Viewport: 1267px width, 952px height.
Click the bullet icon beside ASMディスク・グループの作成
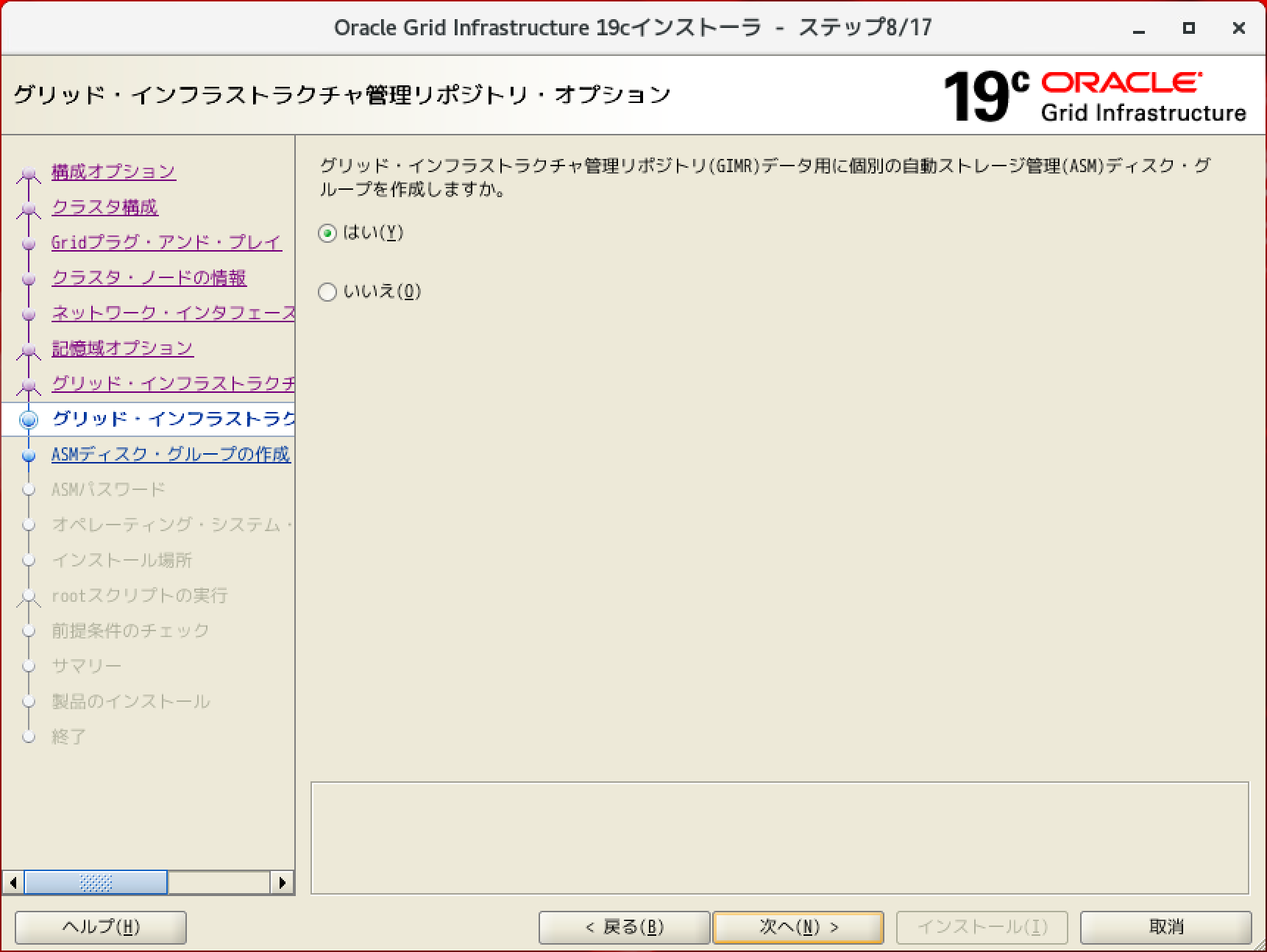click(x=29, y=455)
